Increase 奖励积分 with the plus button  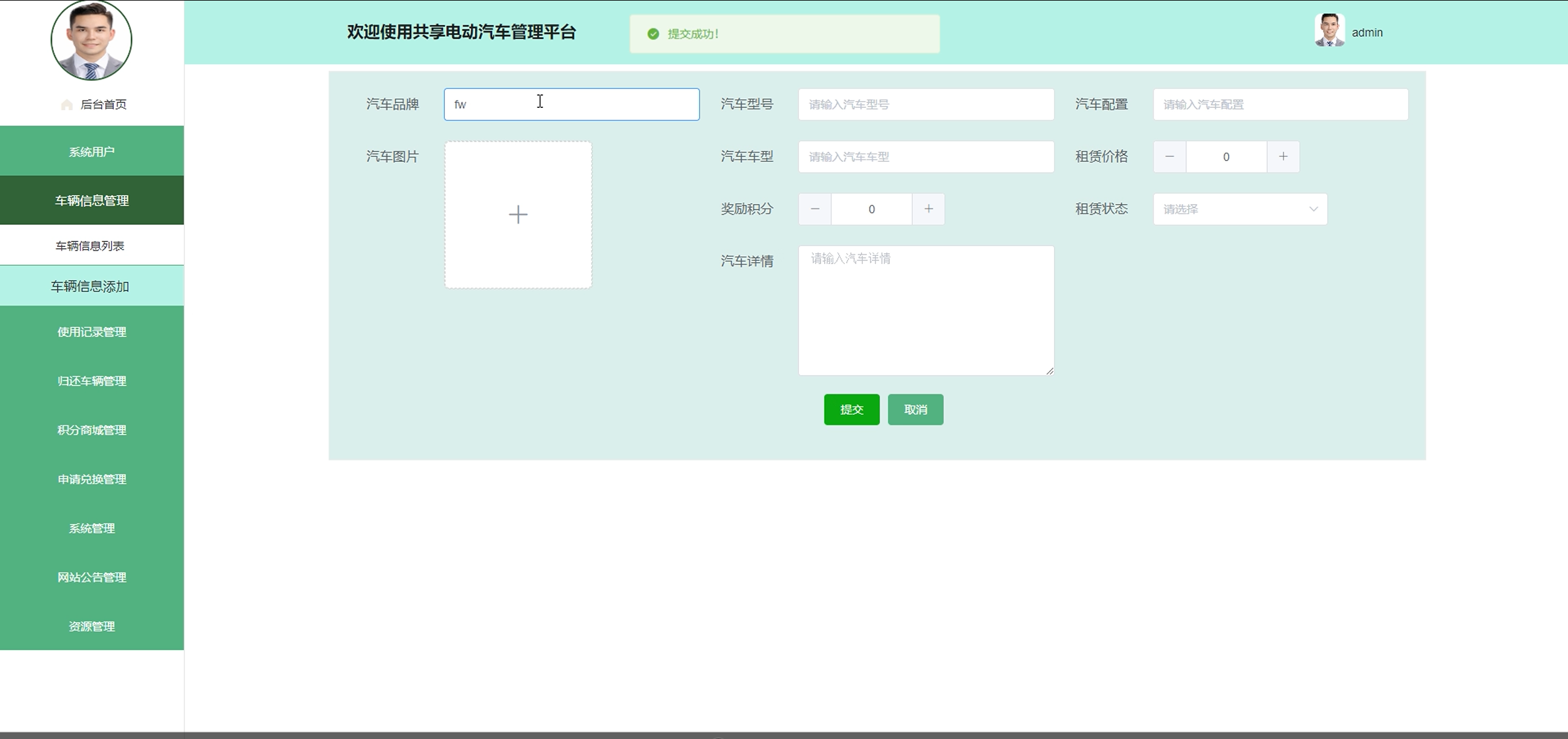pyautogui.click(x=928, y=209)
